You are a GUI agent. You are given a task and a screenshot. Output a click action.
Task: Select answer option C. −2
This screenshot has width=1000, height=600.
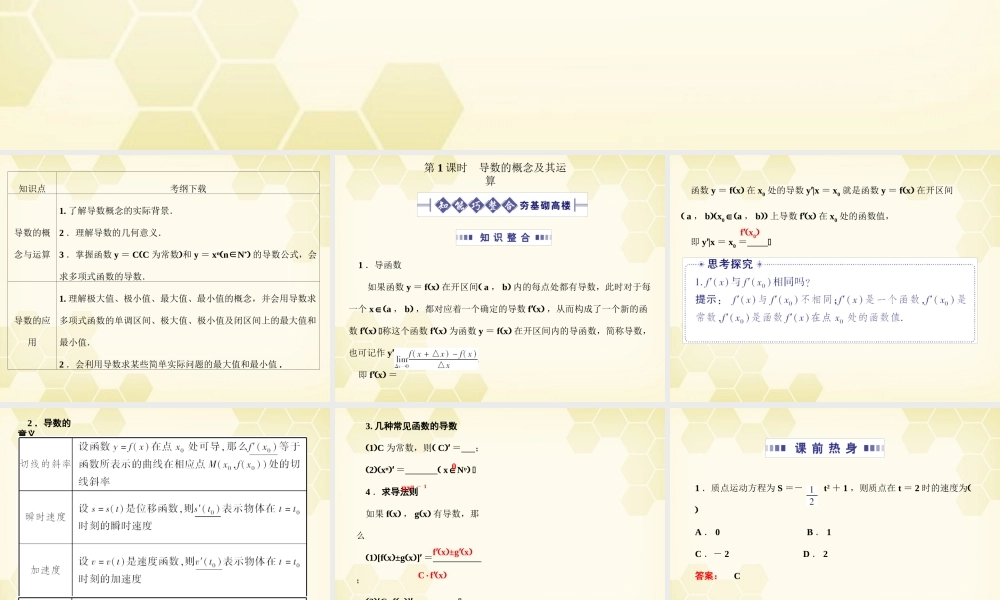[x=712, y=553]
